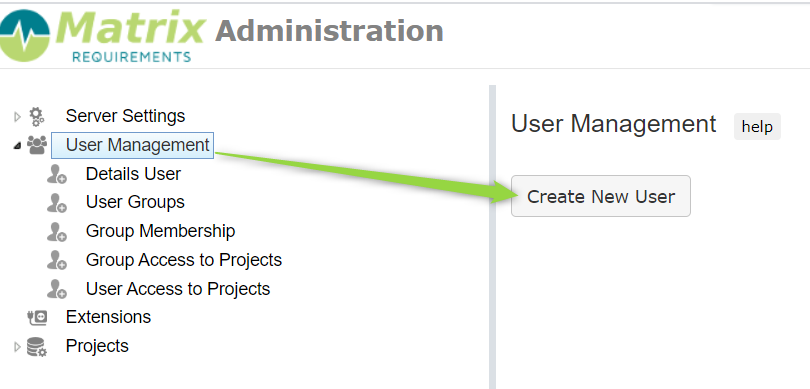Click the icon beside User Access to Projects
810x389 pixels.
[56, 289]
